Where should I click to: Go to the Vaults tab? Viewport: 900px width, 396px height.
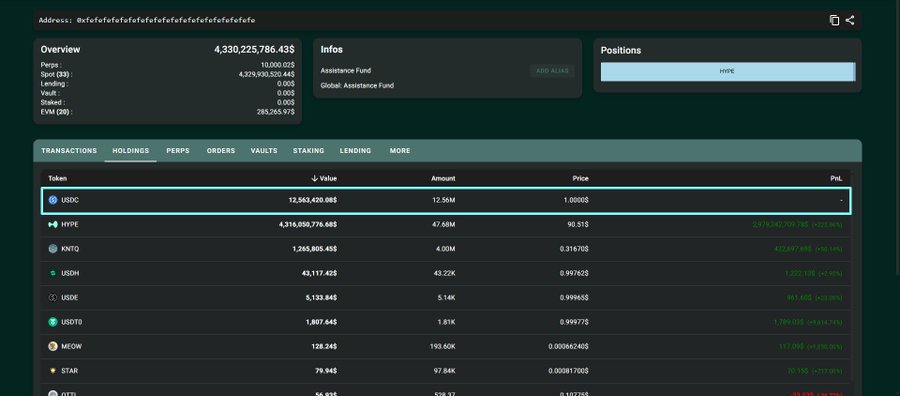pos(264,150)
